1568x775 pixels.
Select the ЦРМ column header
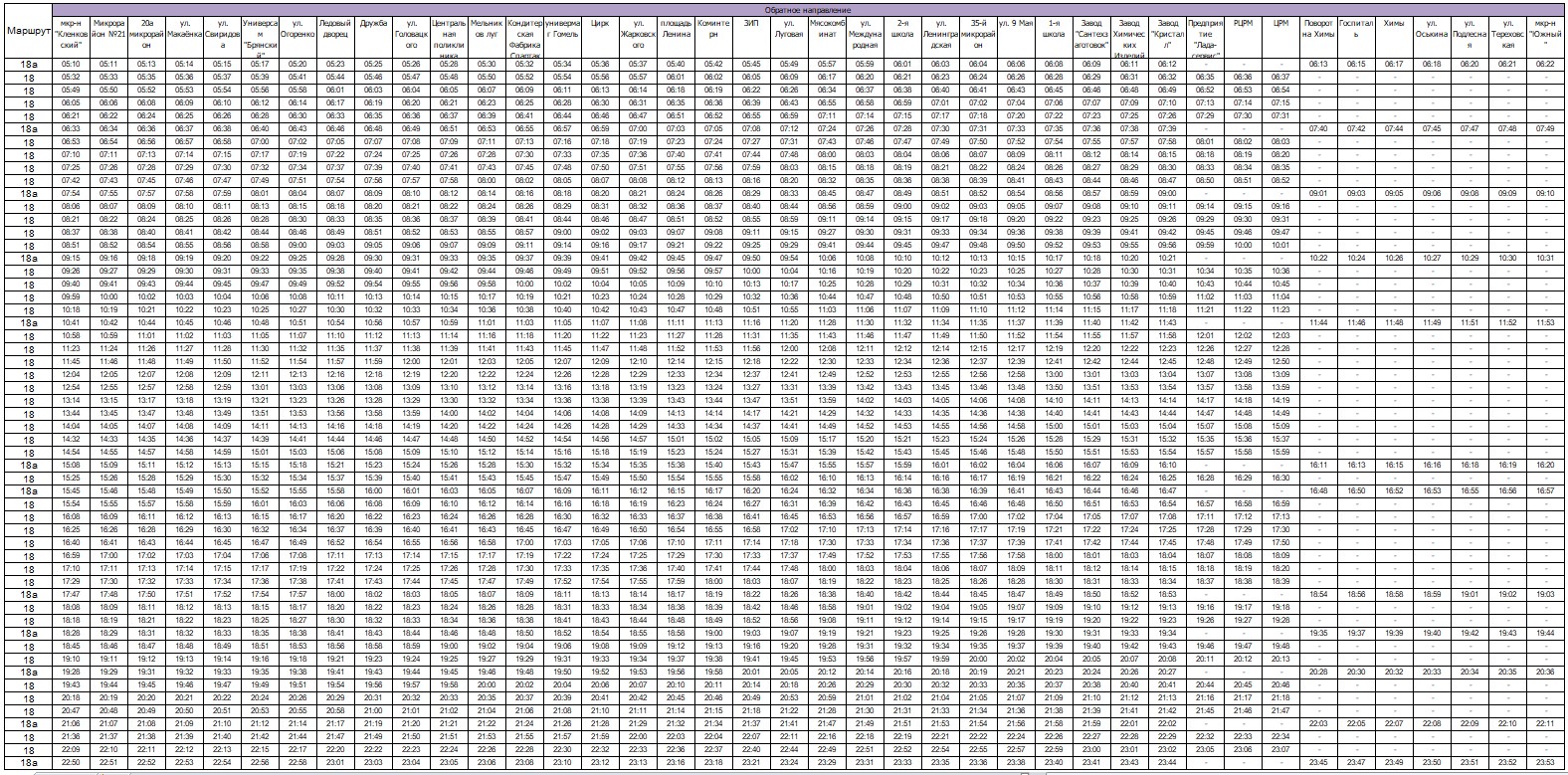[x=1280, y=37]
